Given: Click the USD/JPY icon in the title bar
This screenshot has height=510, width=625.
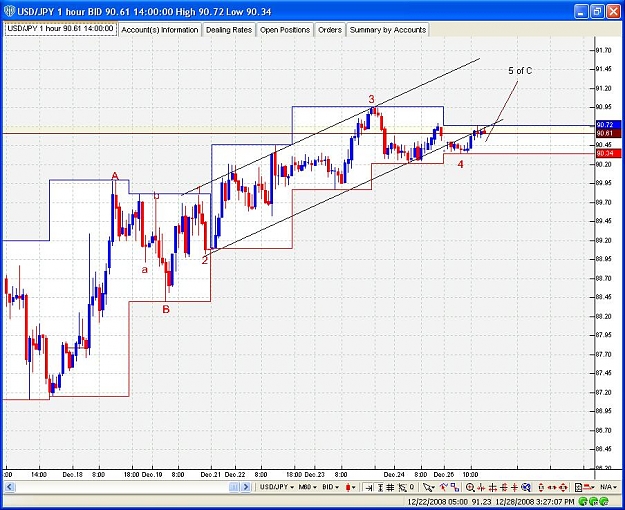Looking at the screenshot, I should click(9, 12).
